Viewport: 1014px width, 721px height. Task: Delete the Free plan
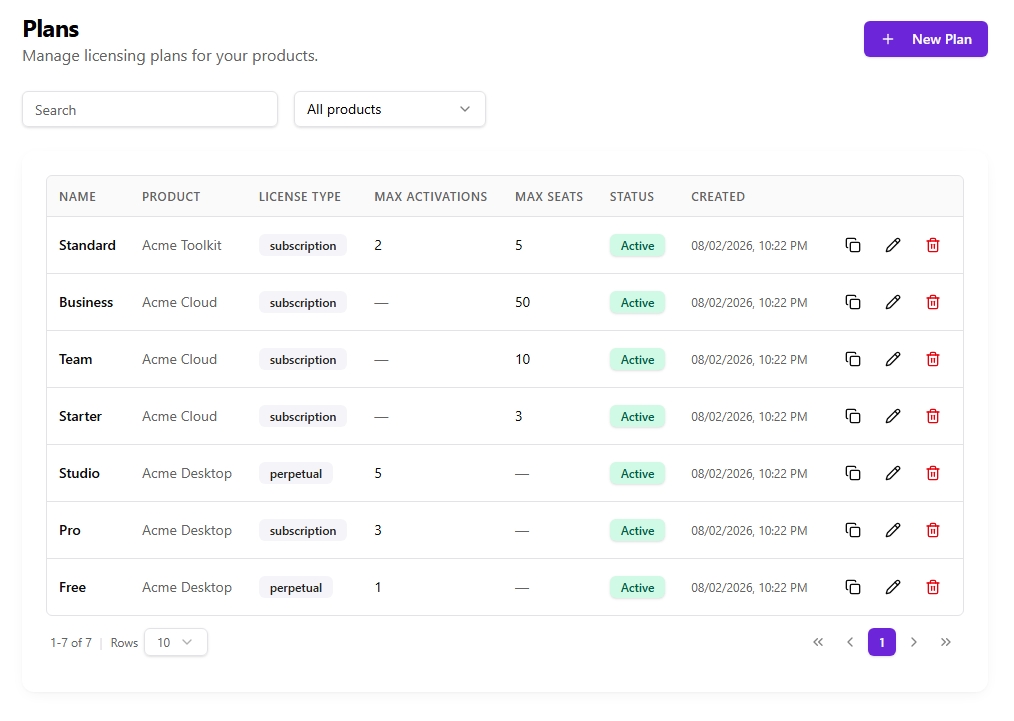[933, 587]
